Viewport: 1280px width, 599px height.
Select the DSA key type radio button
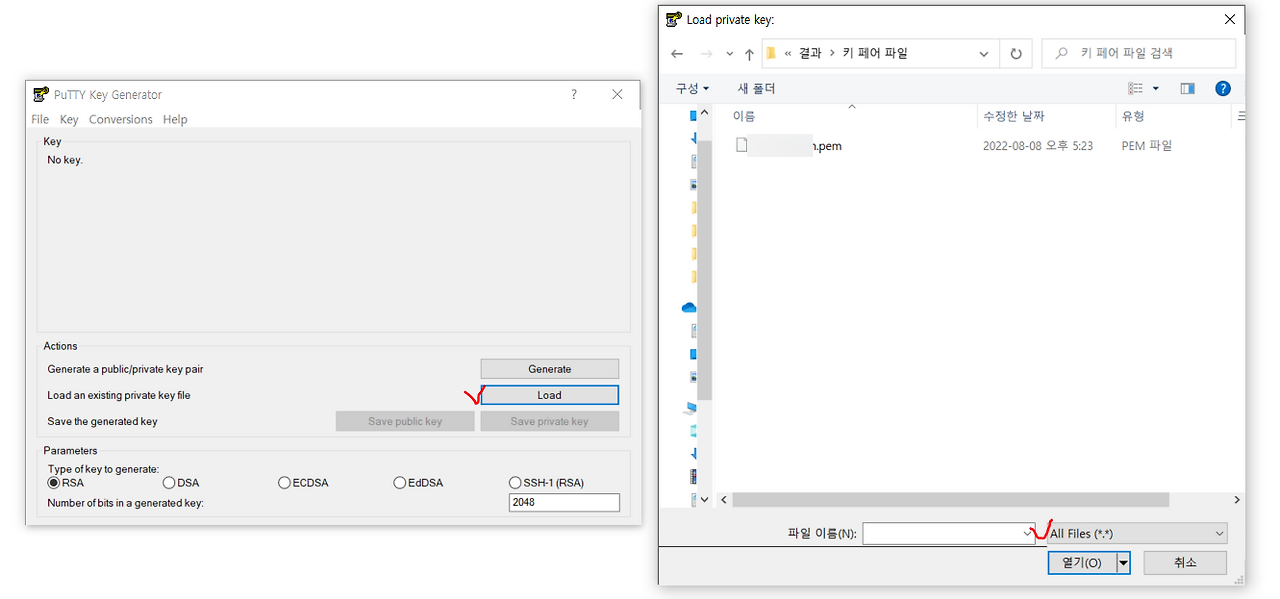pyautogui.click(x=169, y=483)
